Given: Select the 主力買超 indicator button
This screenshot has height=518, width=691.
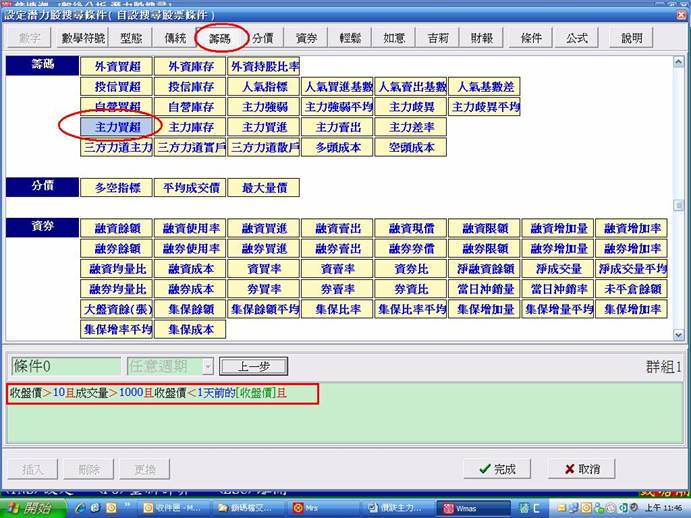Looking at the screenshot, I should point(117,127).
